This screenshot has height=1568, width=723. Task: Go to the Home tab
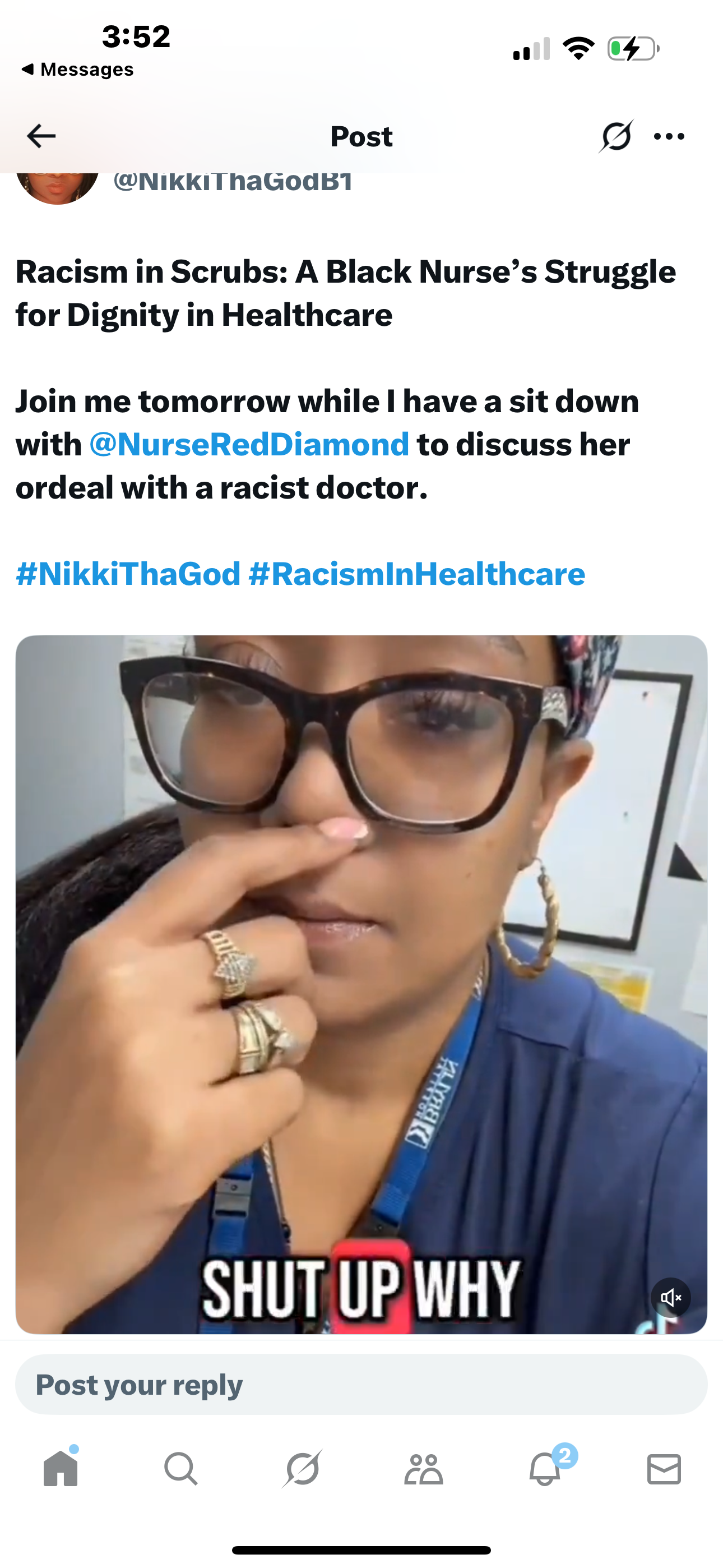coord(61,1468)
